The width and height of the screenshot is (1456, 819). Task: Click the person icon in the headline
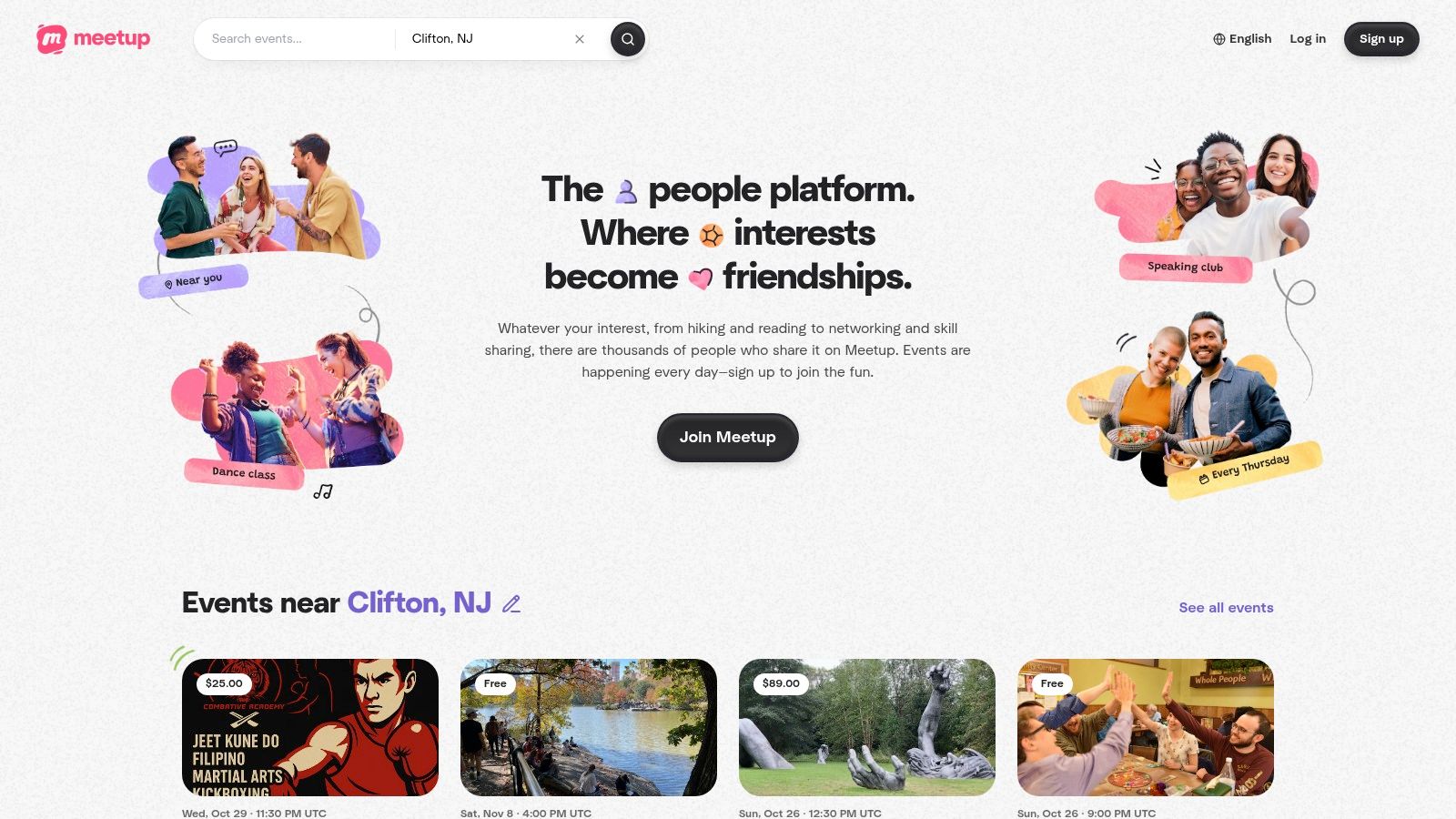626,191
